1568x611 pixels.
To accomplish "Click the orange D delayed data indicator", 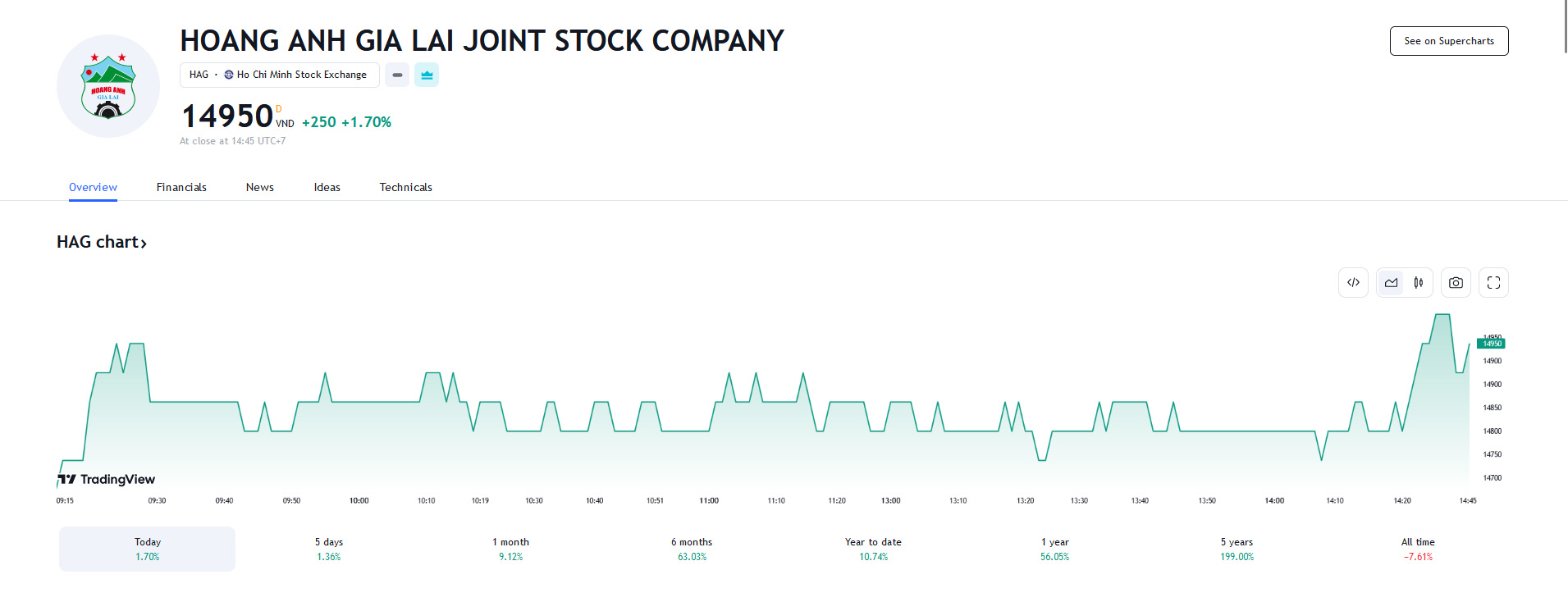I will tap(279, 109).
